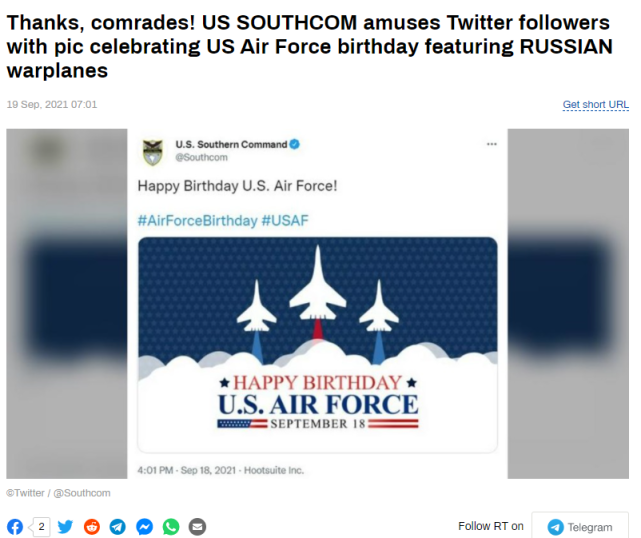Share article by email icon

pyautogui.click(x=197, y=527)
